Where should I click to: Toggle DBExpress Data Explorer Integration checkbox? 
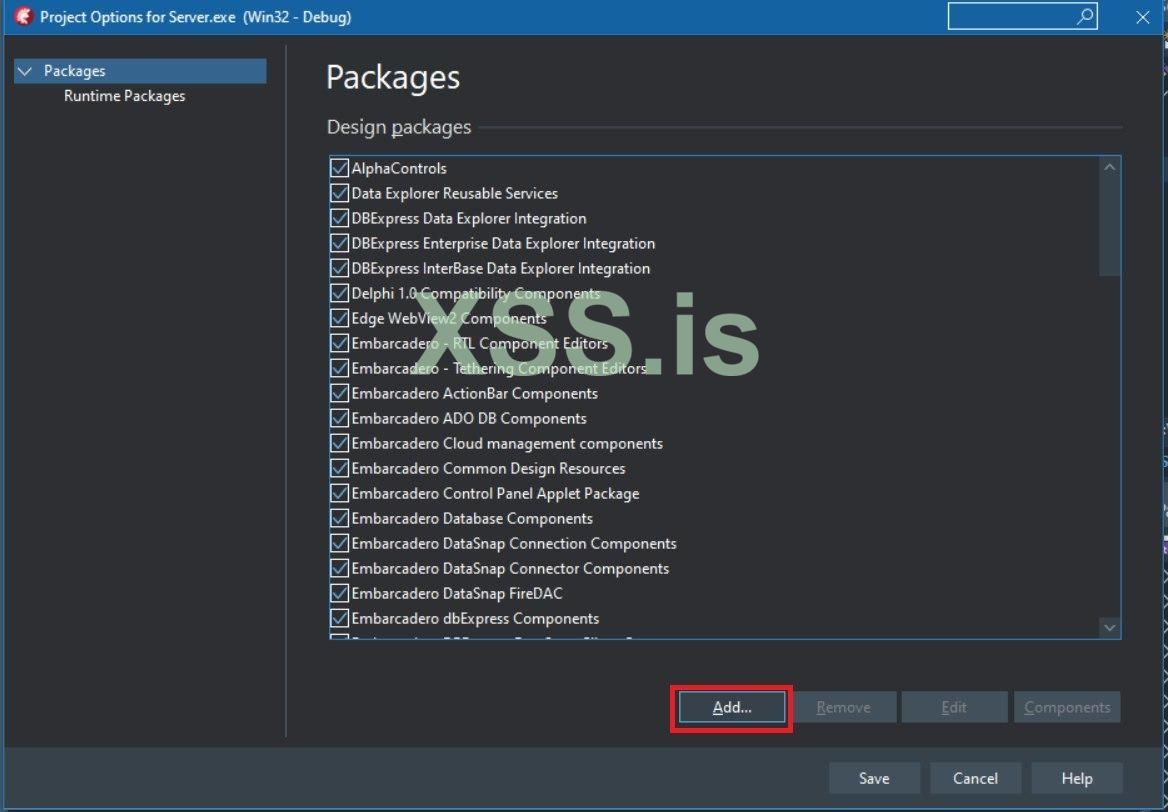(339, 218)
